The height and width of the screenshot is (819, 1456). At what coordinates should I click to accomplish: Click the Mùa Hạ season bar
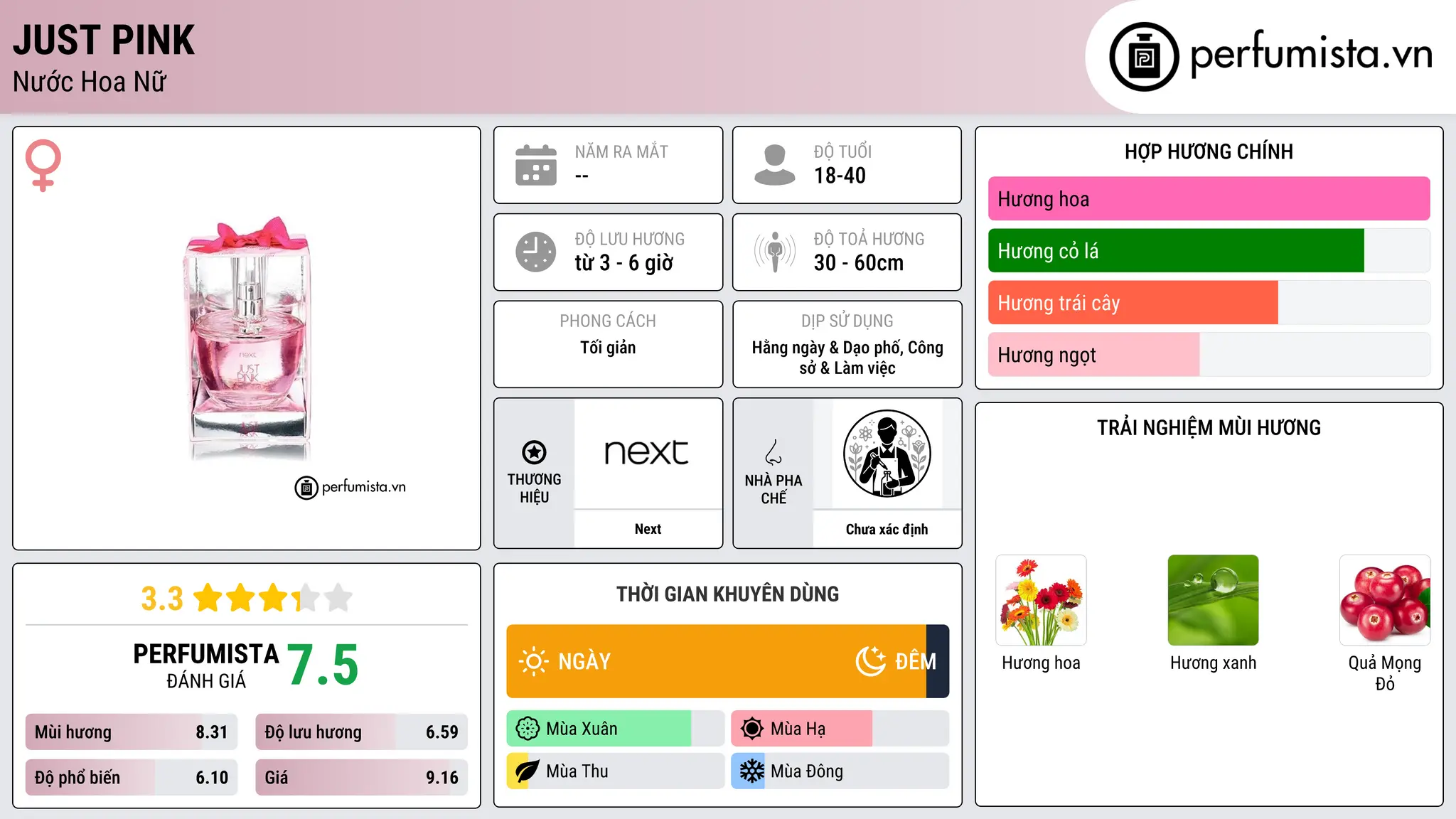[x=840, y=729]
